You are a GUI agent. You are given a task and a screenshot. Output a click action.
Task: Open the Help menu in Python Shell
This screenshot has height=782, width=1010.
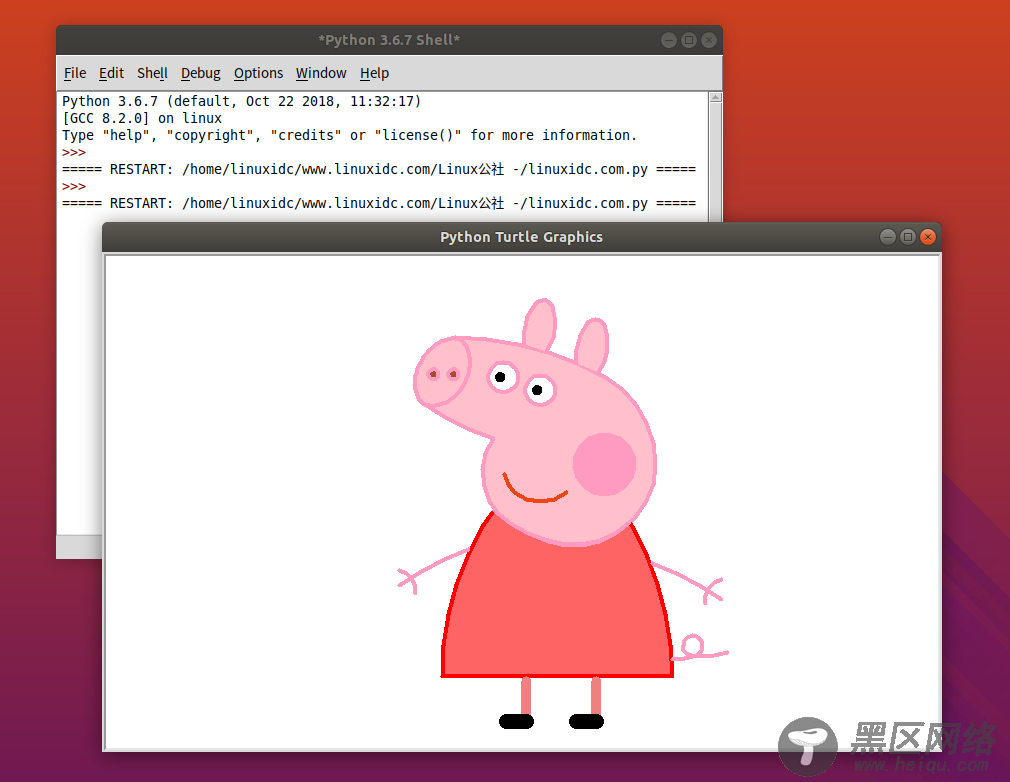374,73
